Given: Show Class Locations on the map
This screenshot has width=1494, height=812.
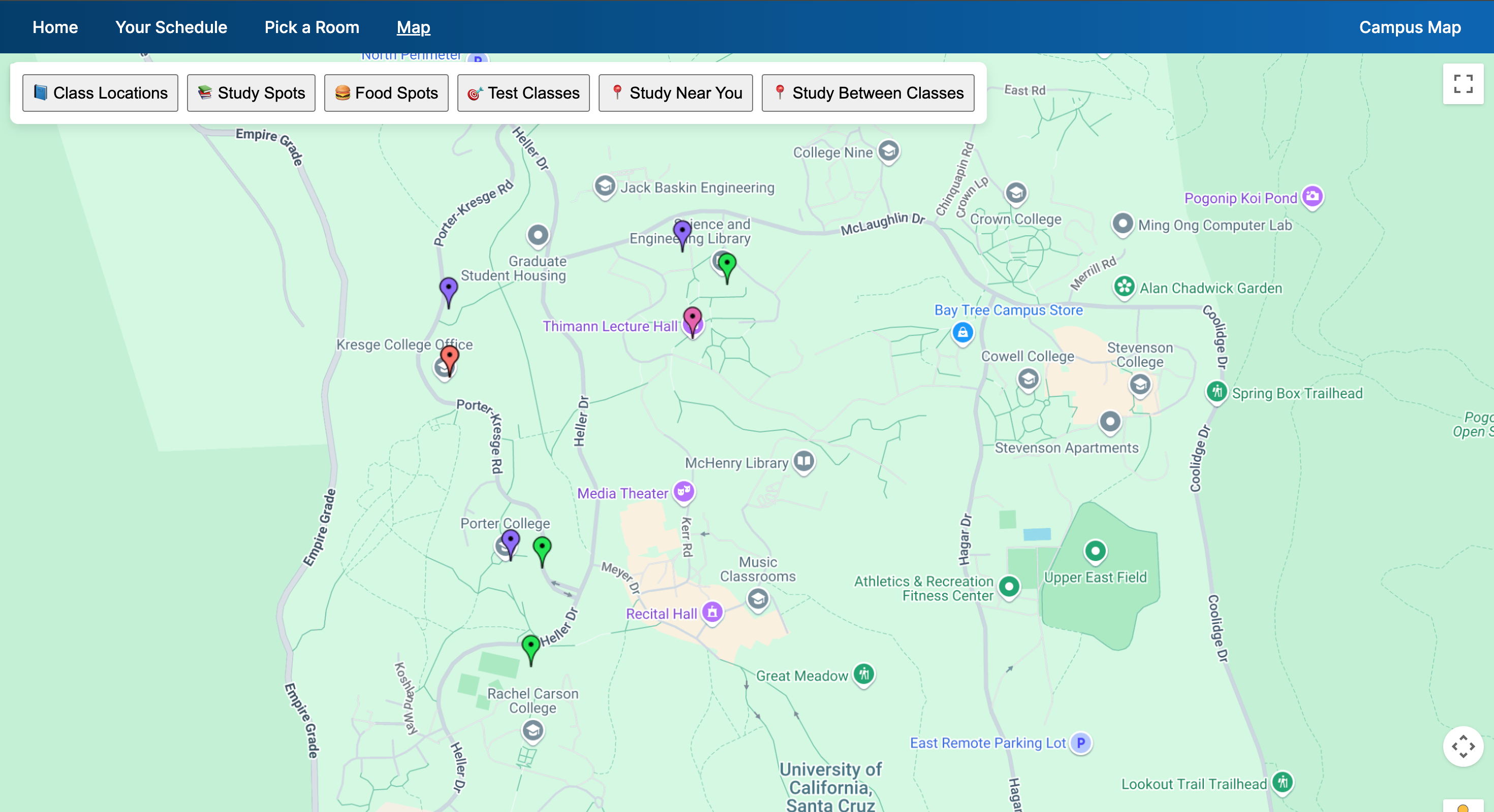Looking at the screenshot, I should pos(100,93).
